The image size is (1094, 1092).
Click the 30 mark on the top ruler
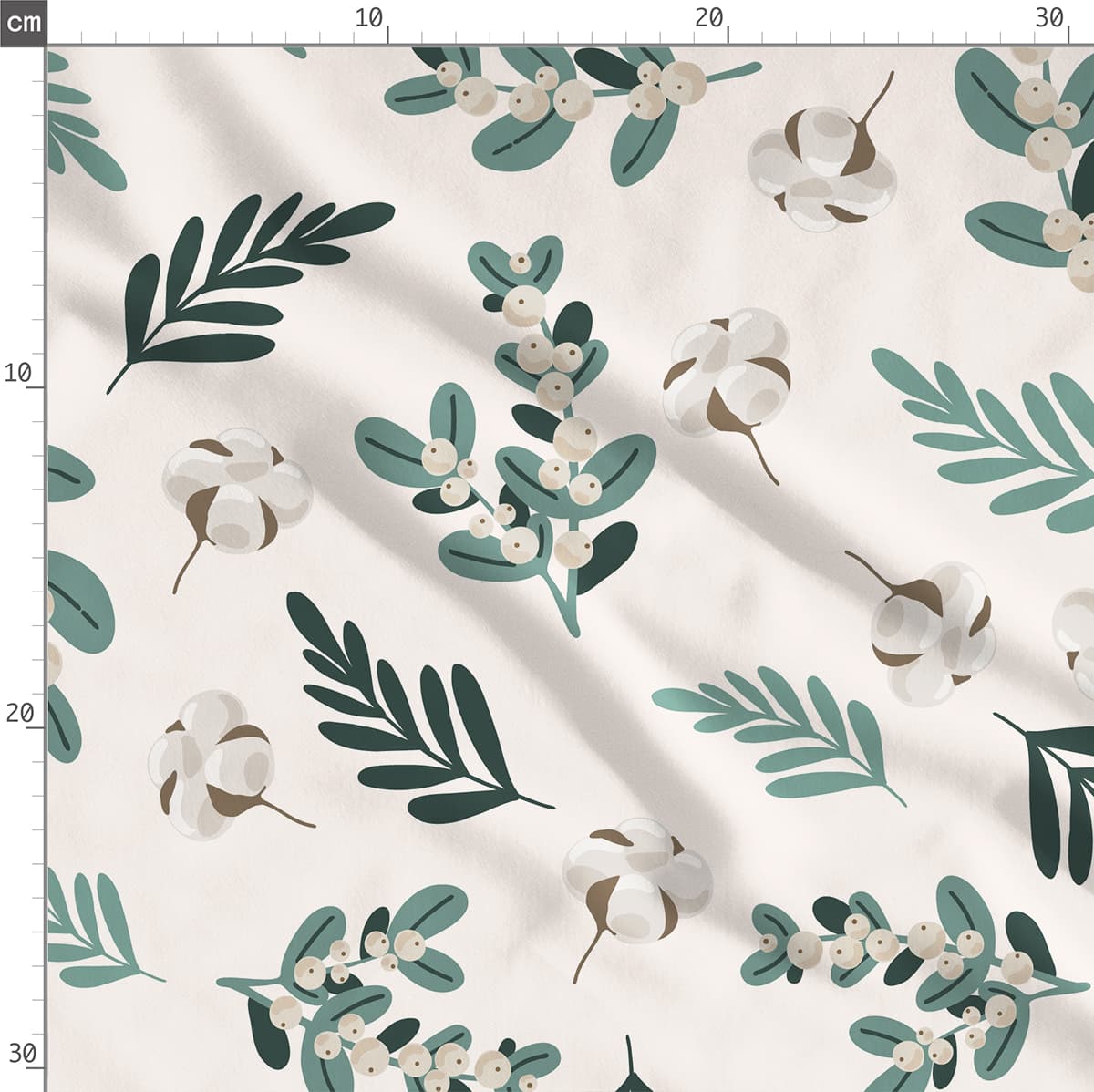click(x=1050, y=17)
